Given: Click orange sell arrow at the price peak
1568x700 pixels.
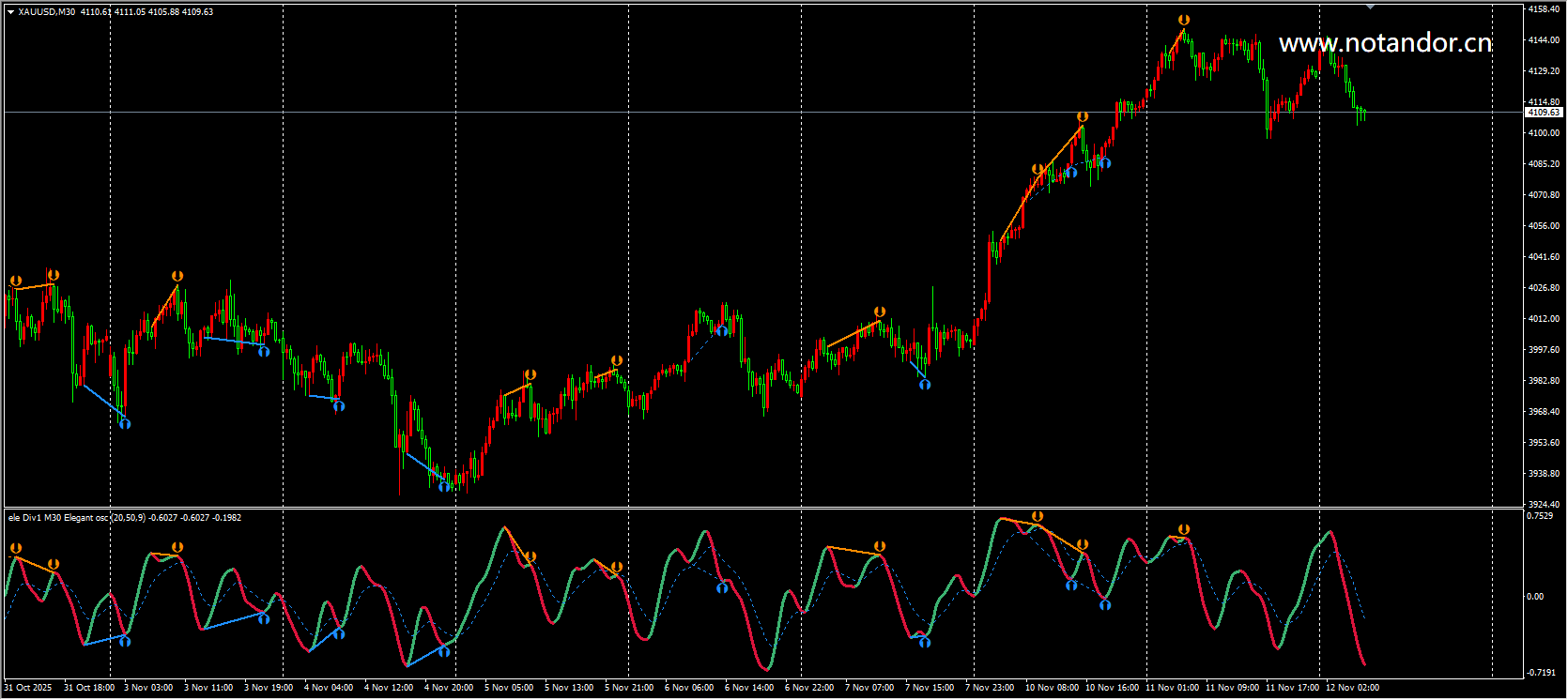Looking at the screenshot, I should 1184,20.
